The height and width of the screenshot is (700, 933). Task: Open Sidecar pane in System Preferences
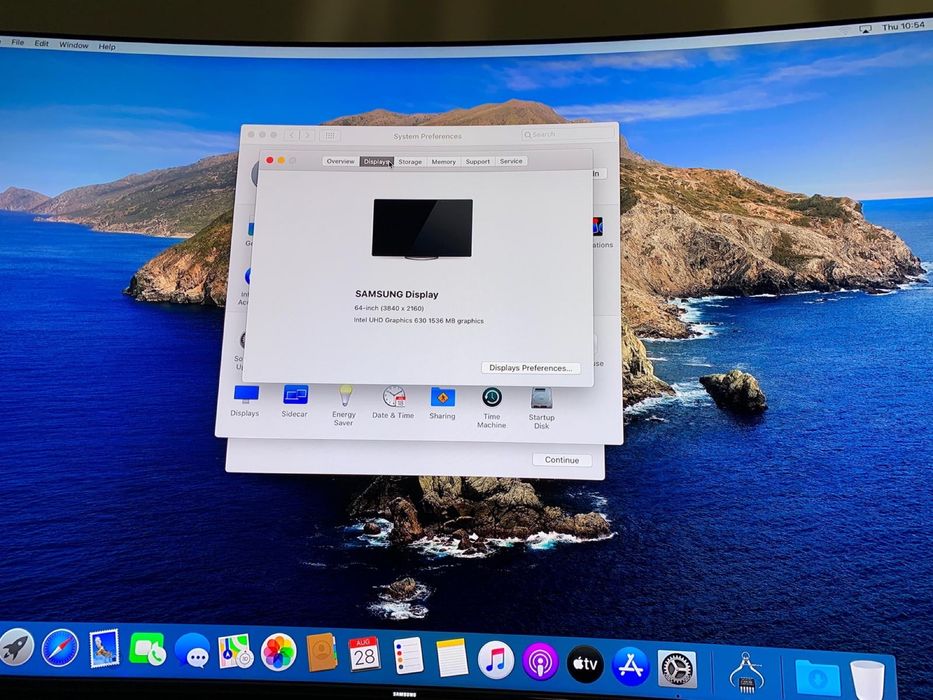tap(295, 402)
